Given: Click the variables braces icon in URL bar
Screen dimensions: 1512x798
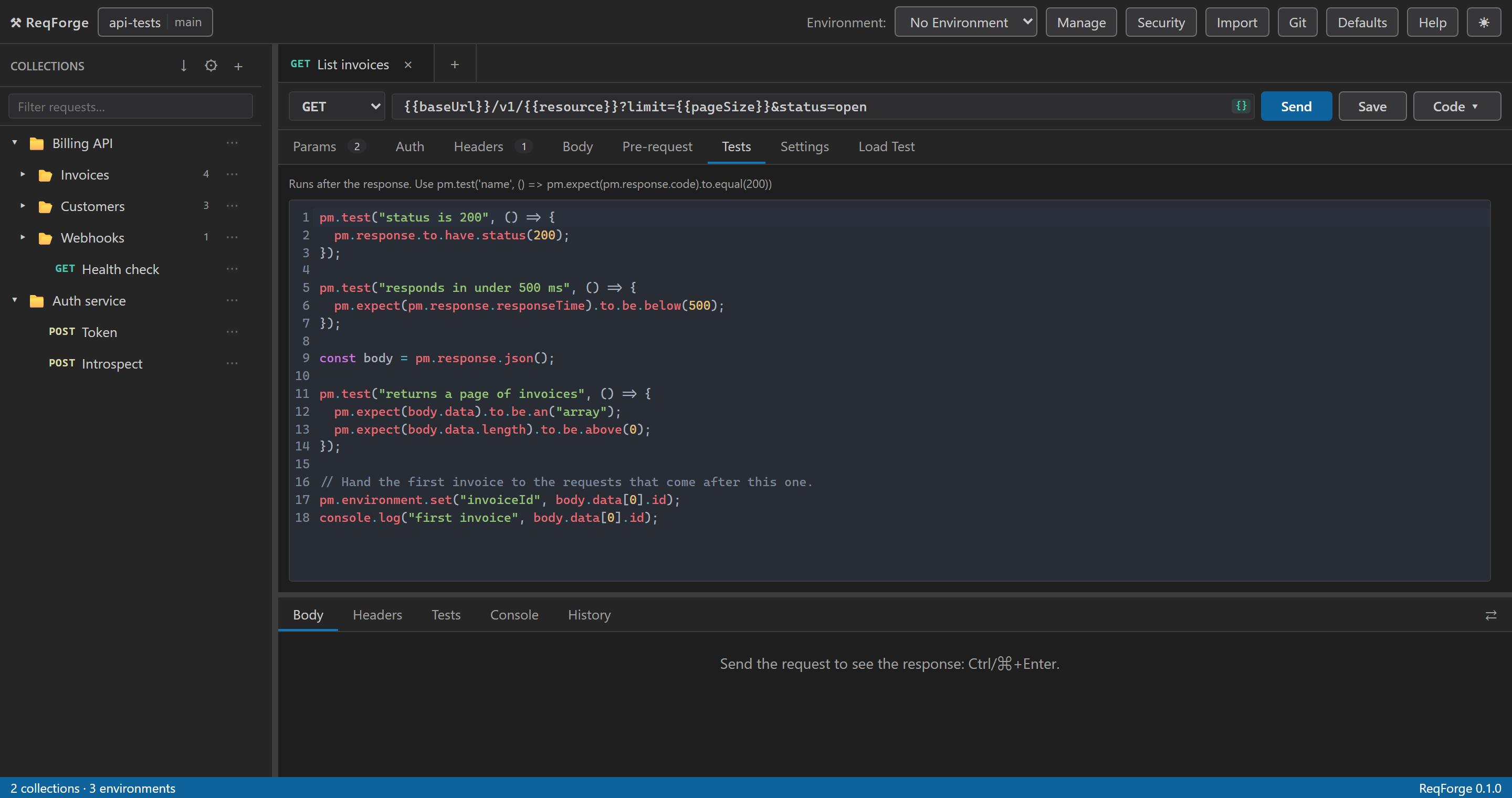Looking at the screenshot, I should click(1241, 106).
